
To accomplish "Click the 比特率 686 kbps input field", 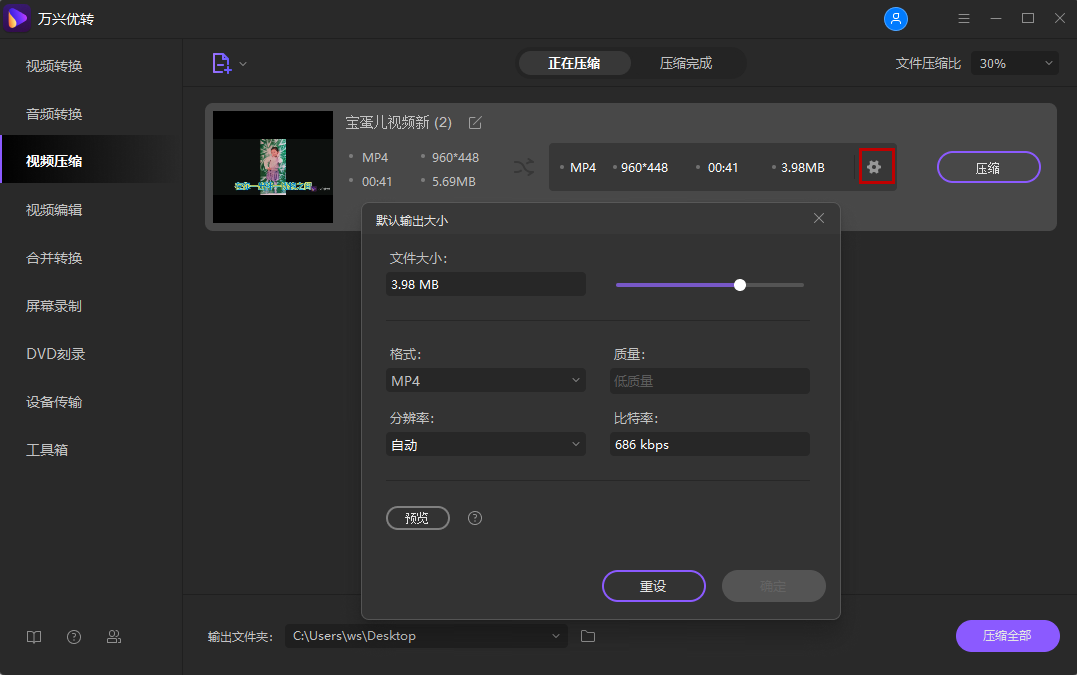I will [x=709, y=443].
